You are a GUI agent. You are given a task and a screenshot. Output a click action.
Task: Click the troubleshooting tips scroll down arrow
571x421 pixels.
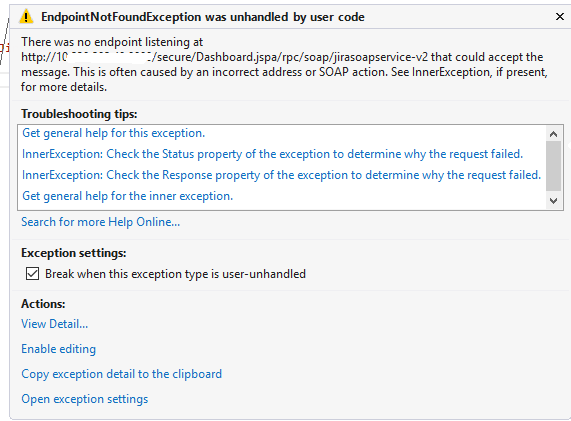point(554,201)
